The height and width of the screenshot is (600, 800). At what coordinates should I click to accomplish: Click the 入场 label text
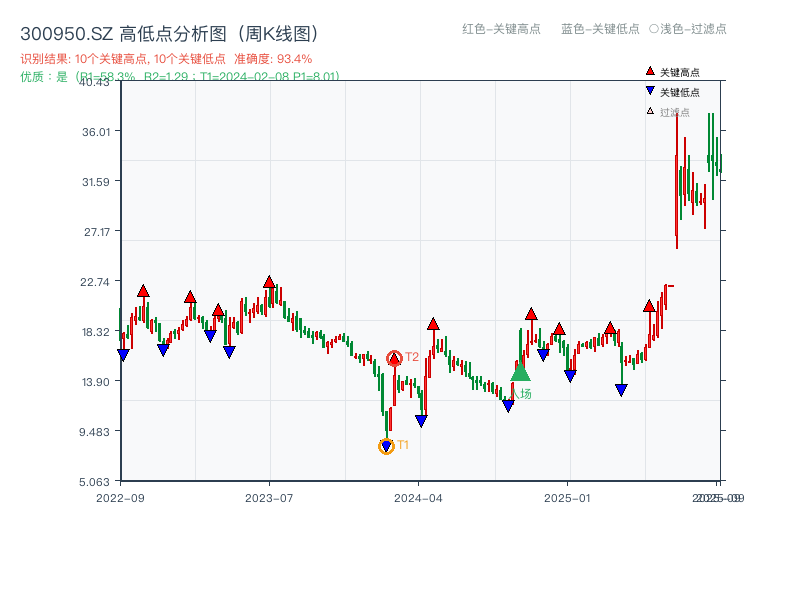pyautogui.click(x=521, y=393)
